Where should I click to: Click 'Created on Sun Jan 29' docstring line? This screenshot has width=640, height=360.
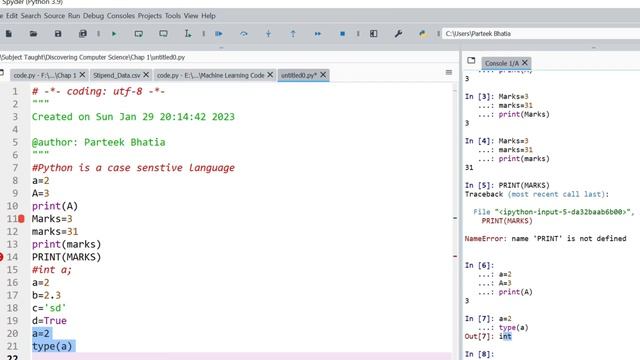point(133,117)
